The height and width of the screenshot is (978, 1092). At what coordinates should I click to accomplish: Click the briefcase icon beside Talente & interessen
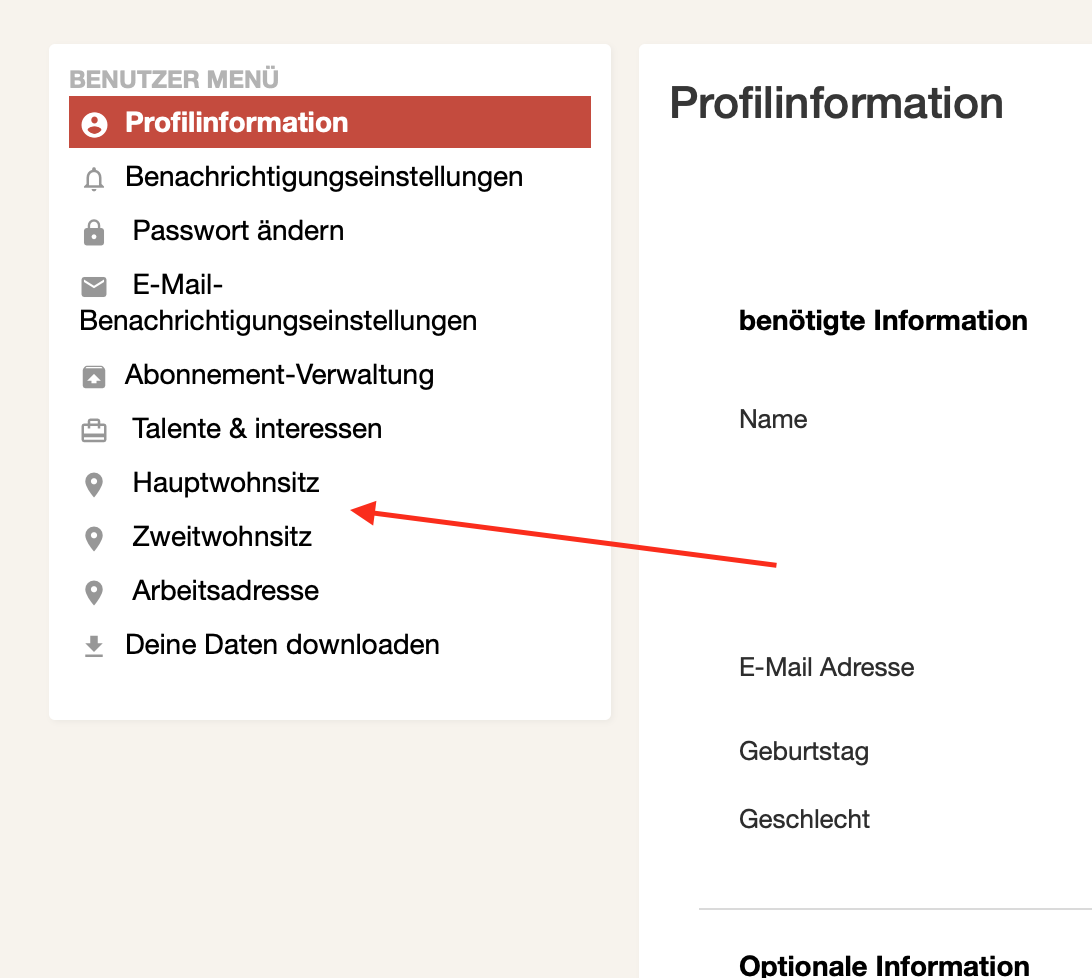pyautogui.click(x=94, y=431)
